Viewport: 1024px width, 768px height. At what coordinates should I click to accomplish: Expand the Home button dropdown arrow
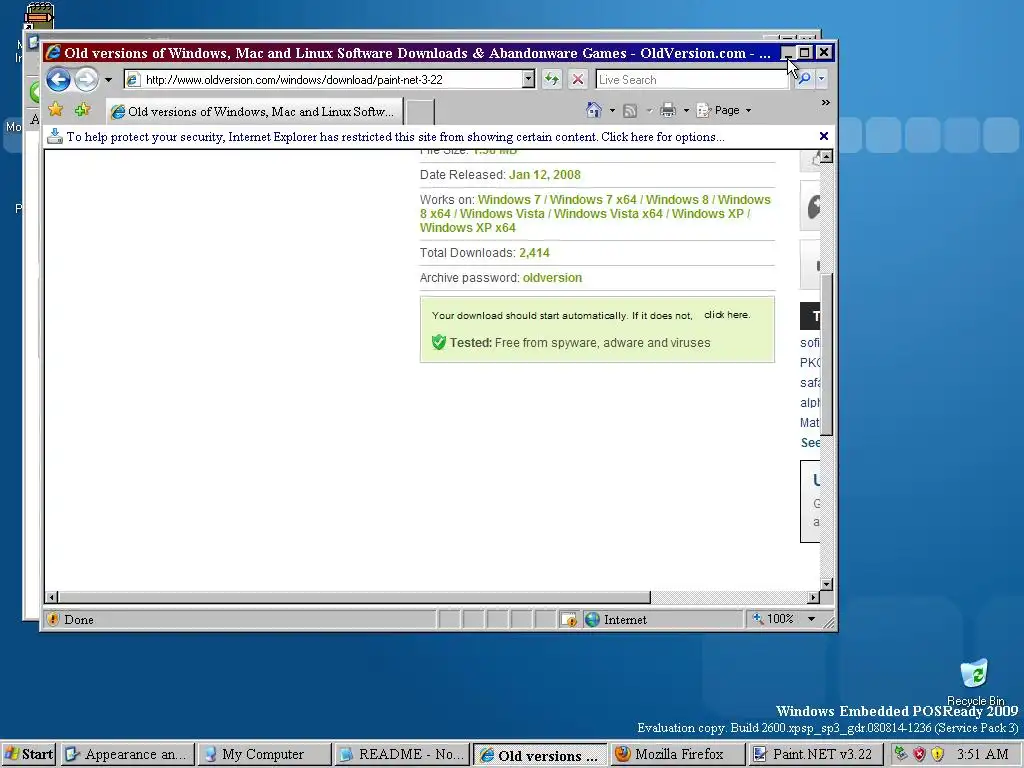tap(612, 110)
